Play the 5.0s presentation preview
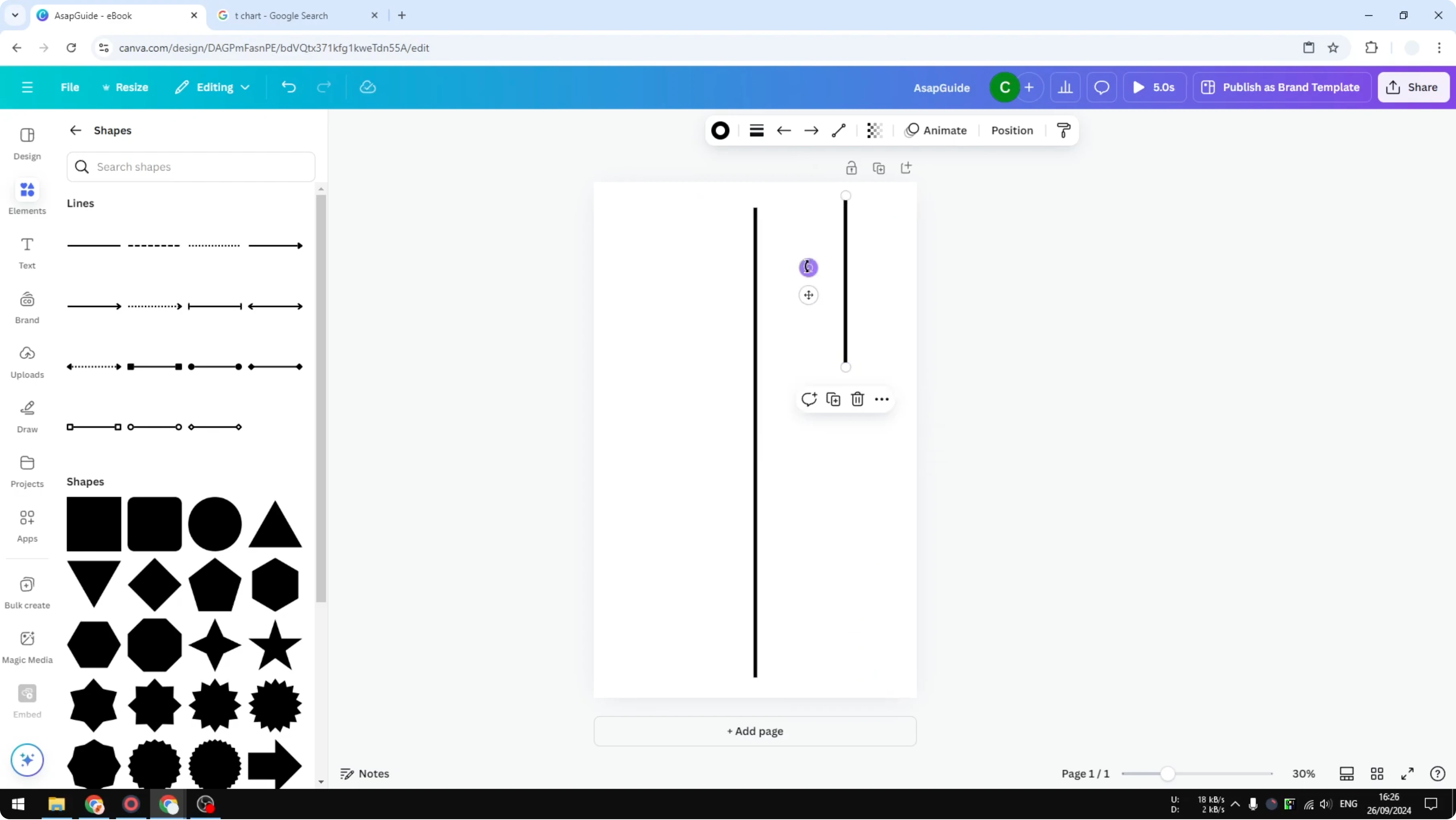This screenshot has height=820, width=1456. 1154,87
